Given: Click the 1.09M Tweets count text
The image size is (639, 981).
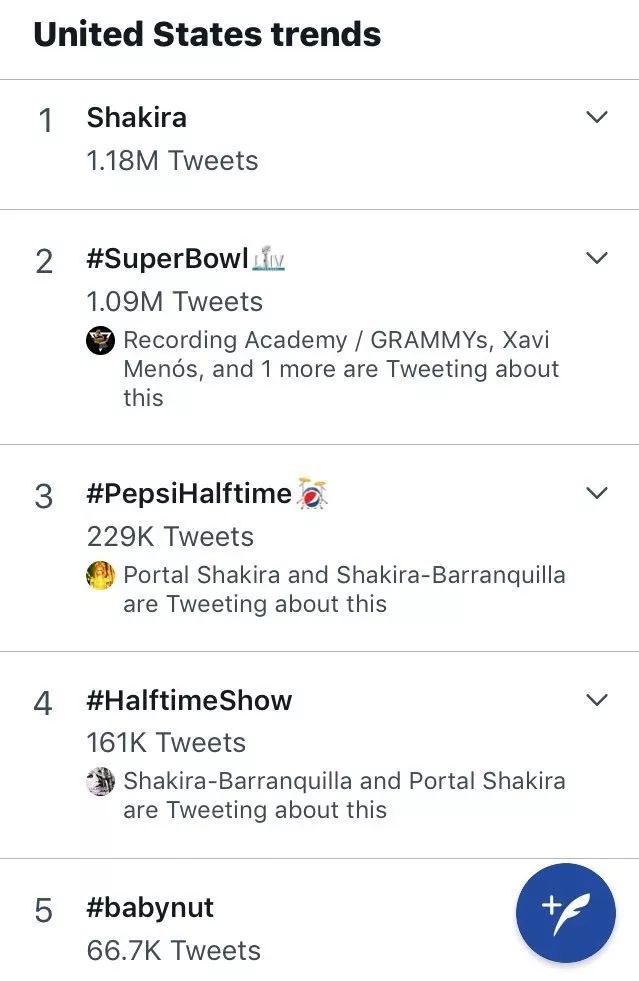Looking at the screenshot, I should tap(174, 302).
